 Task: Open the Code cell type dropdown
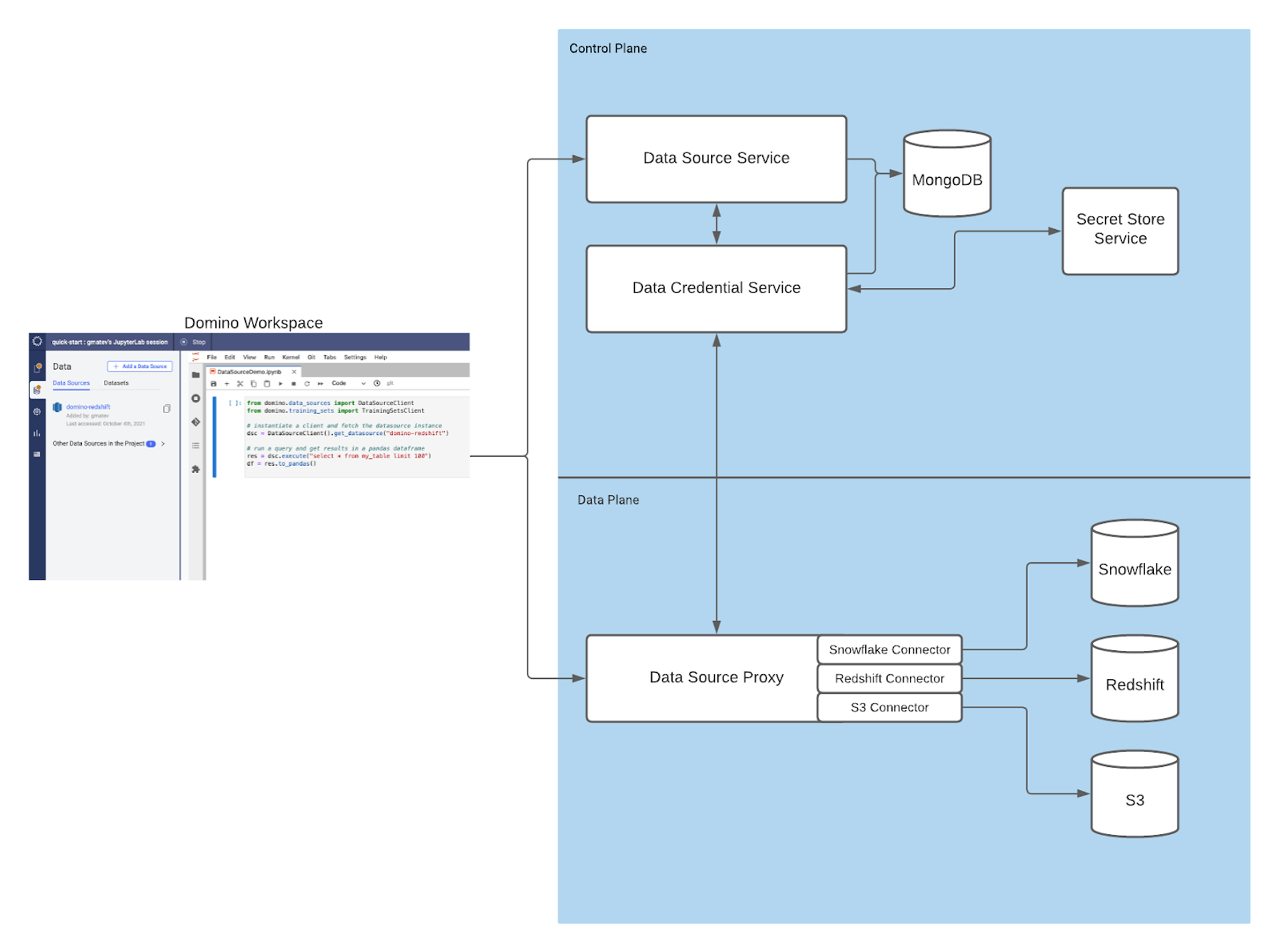click(348, 384)
